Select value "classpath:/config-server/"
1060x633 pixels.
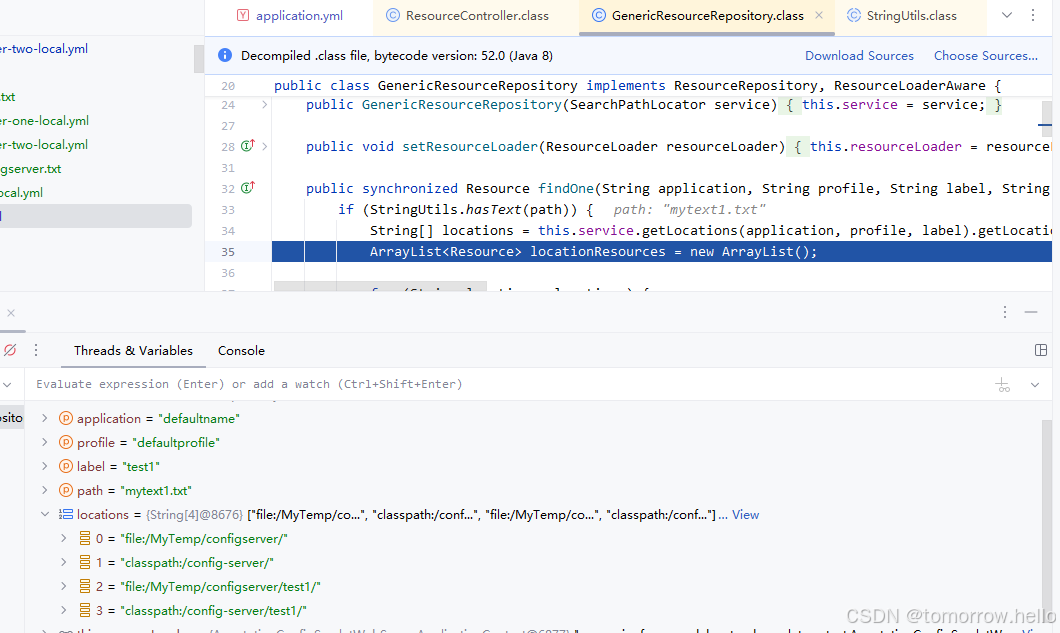pyautogui.click(x=197, y=563)
